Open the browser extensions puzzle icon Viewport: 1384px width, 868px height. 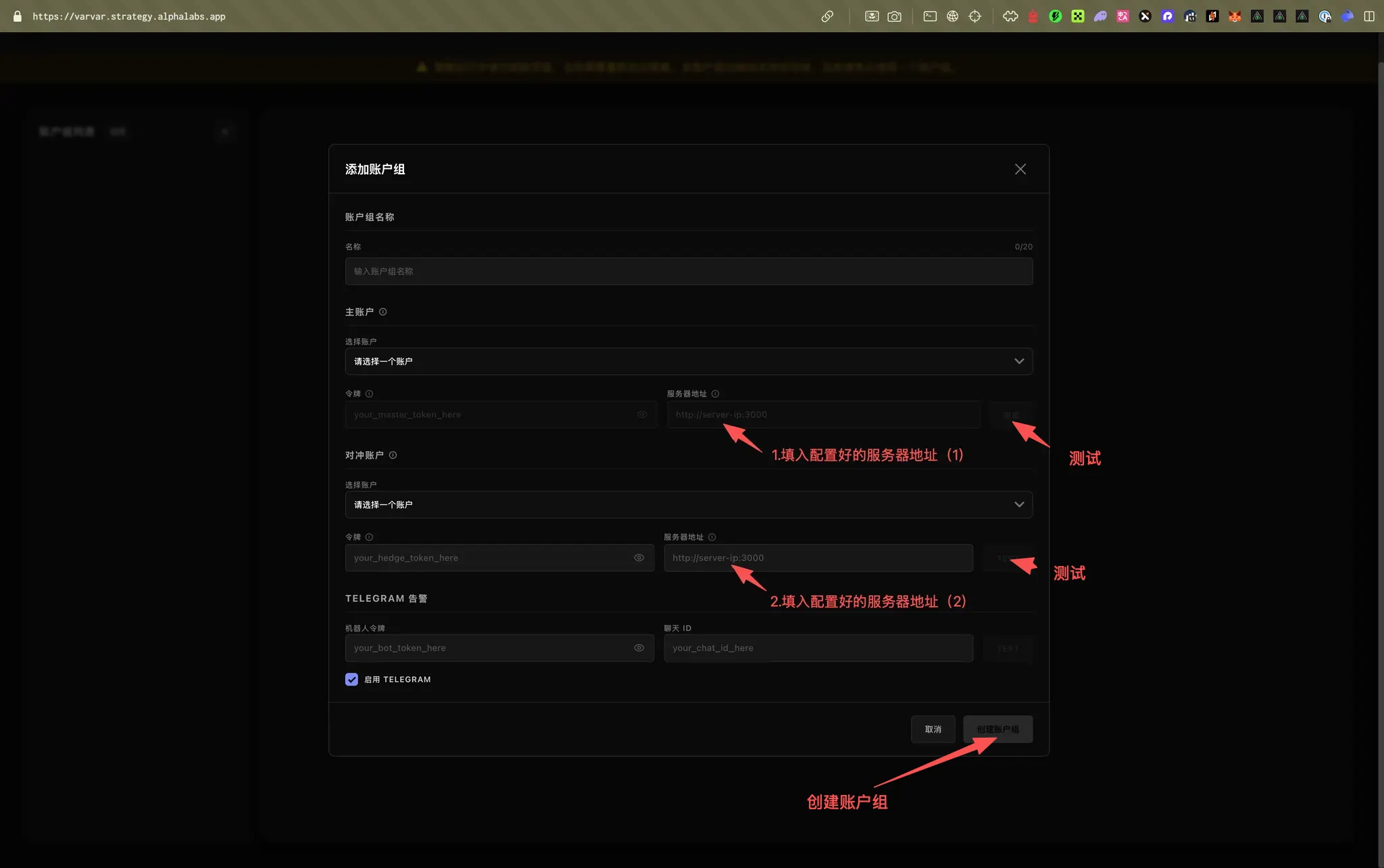pyautogui.click(x=1010, y=16)
